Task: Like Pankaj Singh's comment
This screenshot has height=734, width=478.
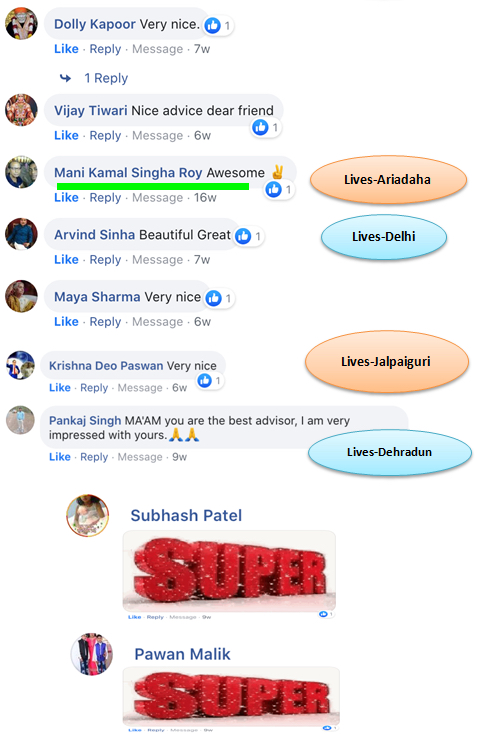Action: (60, 457)
